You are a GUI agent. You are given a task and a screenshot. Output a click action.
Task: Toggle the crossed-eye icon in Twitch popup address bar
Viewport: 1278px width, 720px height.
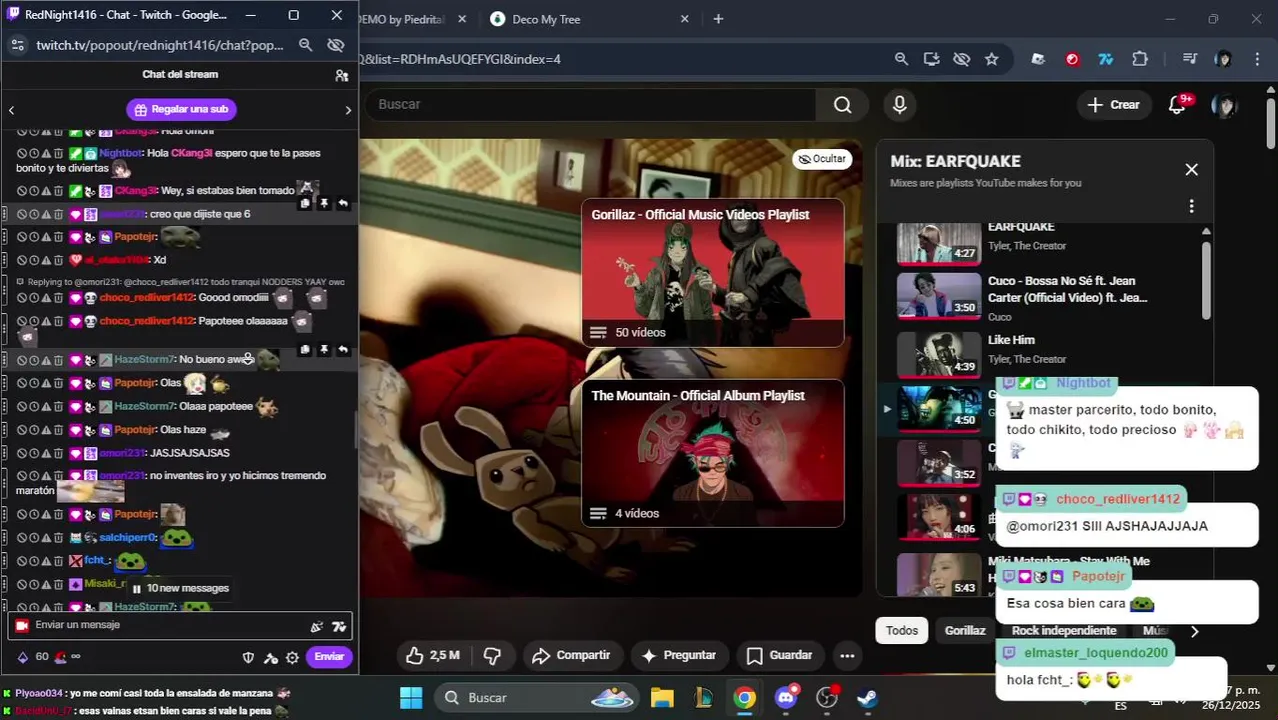(x=336, y=45)
